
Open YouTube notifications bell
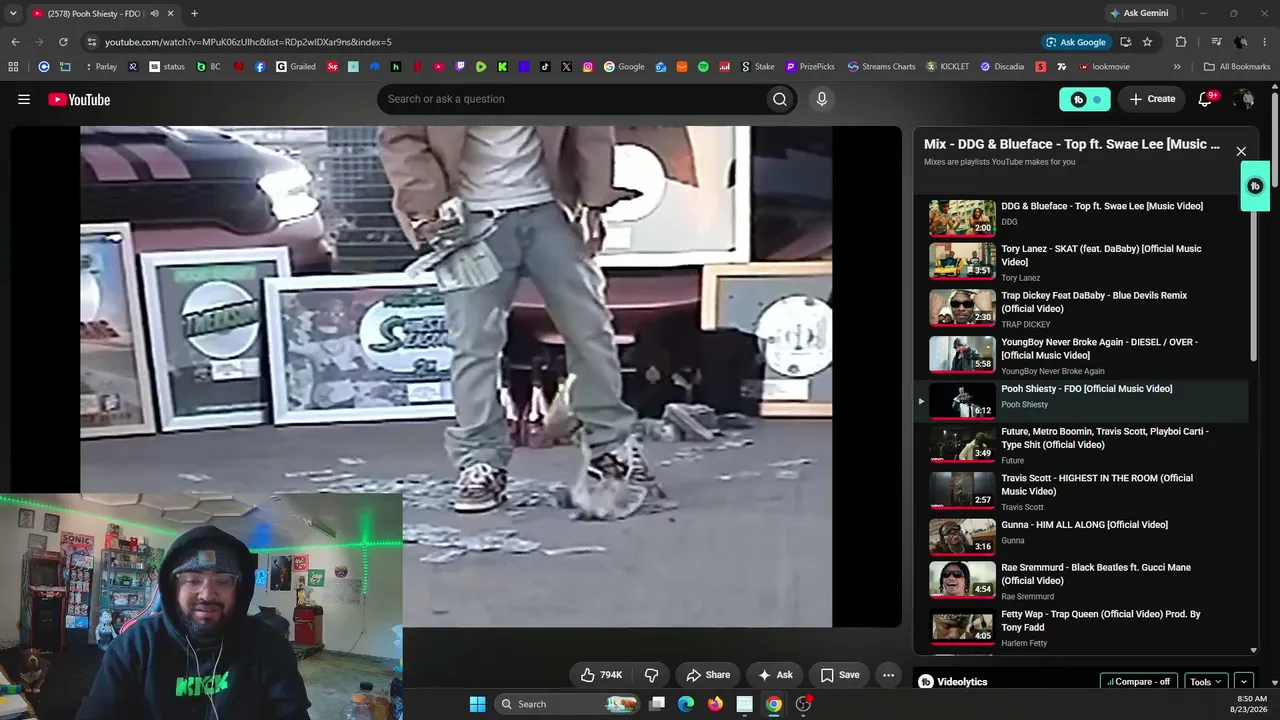pyautogui.click(x=1206, y=99)
